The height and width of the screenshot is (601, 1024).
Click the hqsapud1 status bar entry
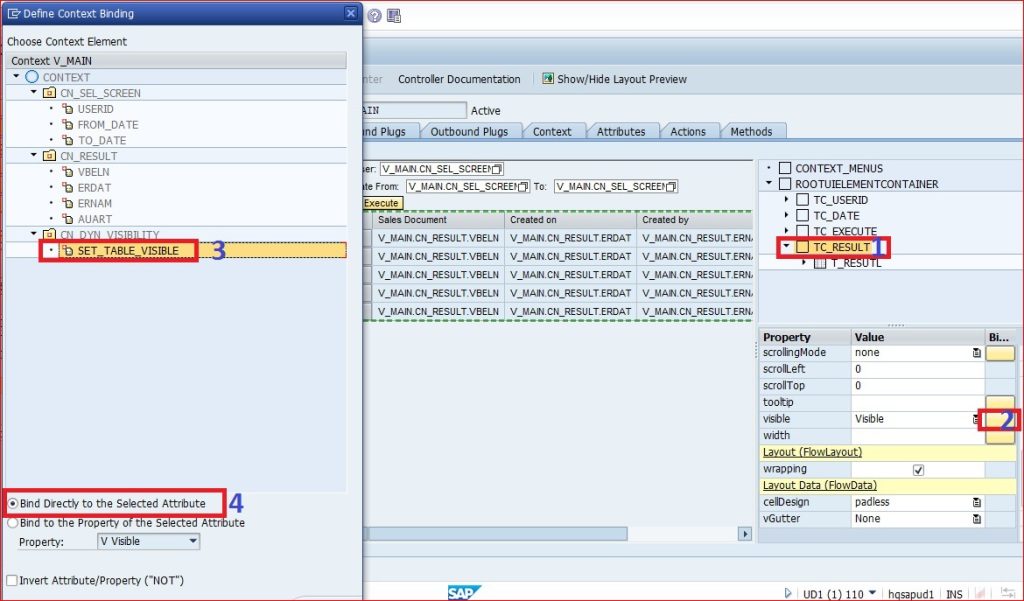click(910, 594)
